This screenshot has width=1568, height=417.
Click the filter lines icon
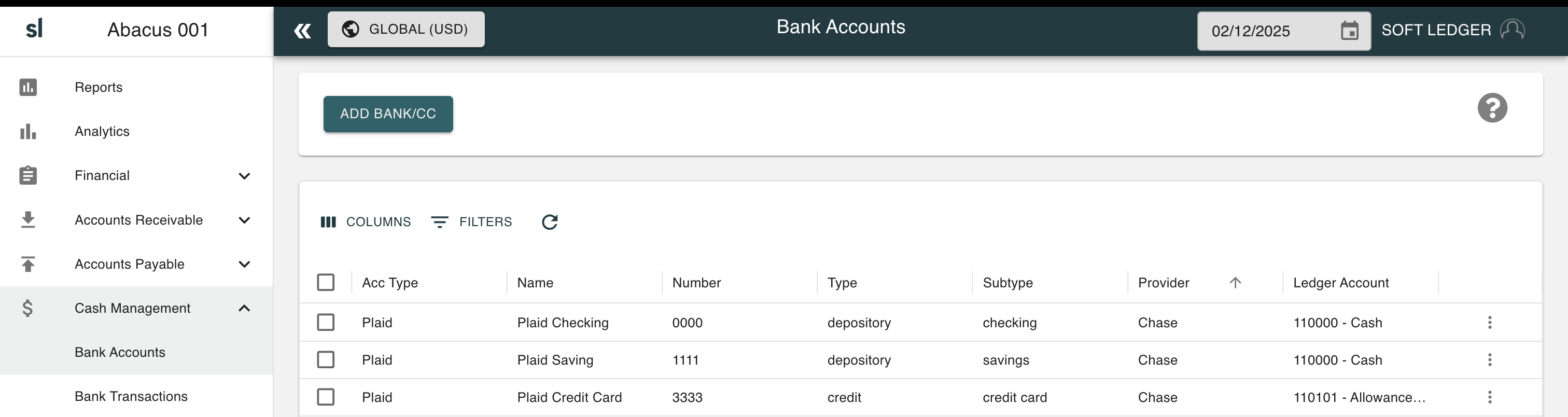(440, 222)
